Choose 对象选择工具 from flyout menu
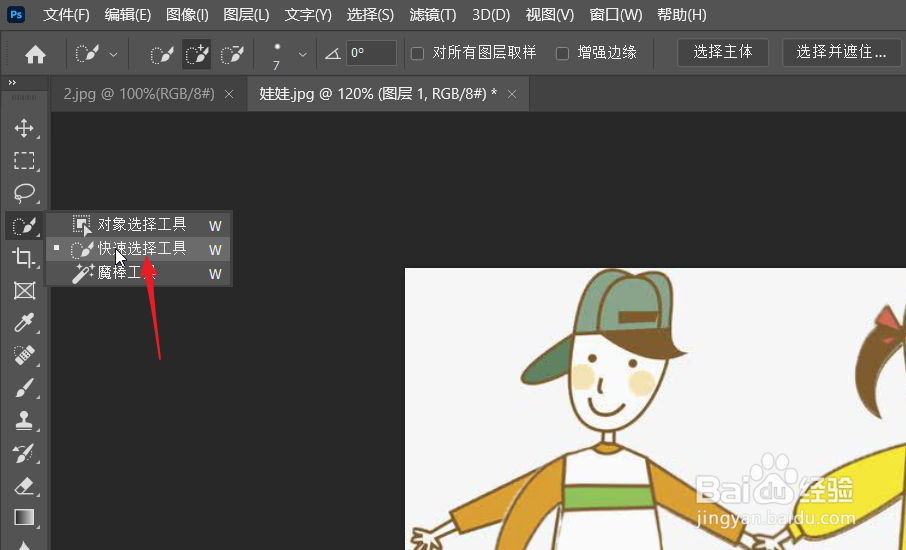The height and width of the screenshot is (550, 906). pyautogui.click(x=139, y=225)
